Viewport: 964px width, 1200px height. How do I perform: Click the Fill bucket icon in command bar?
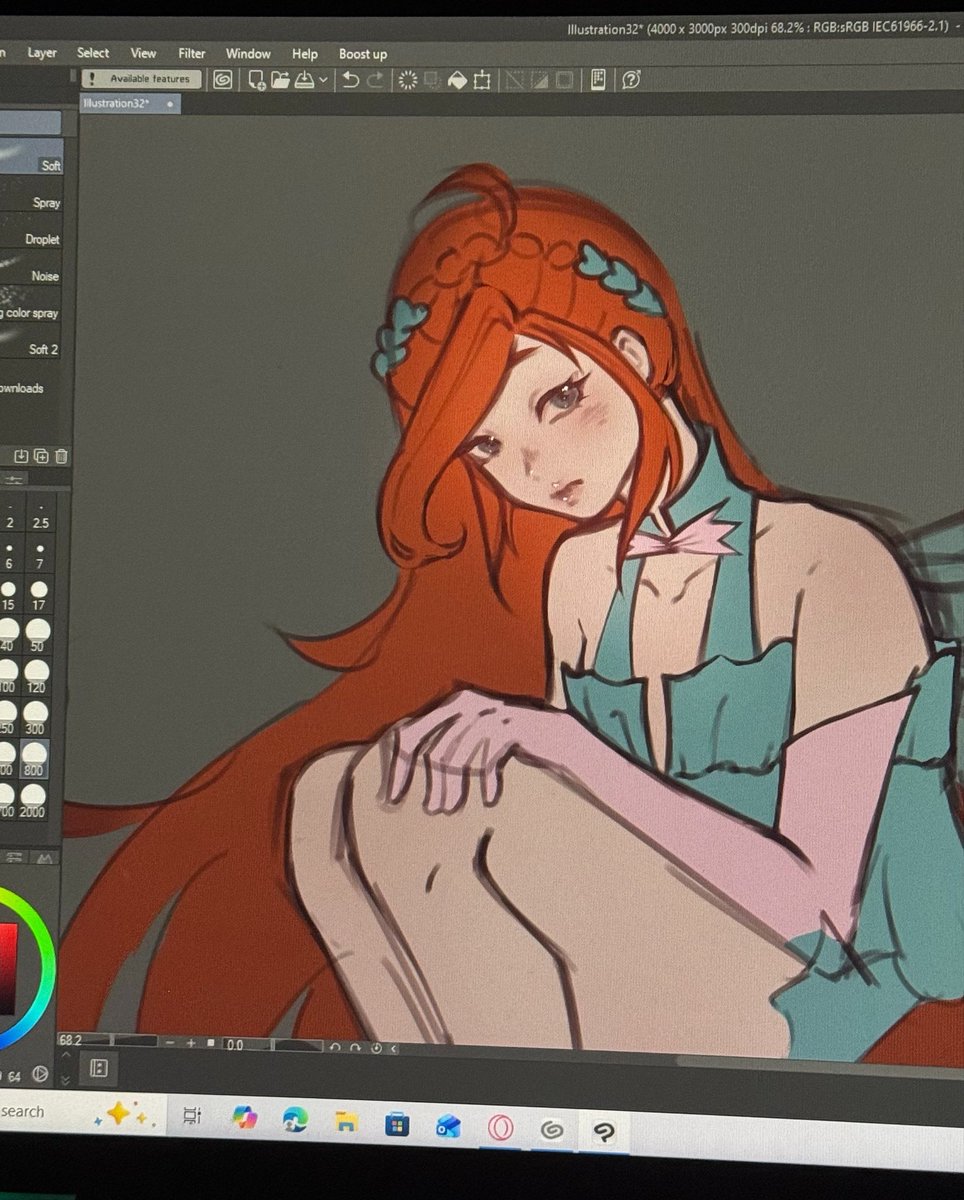[x=458, y=80]
